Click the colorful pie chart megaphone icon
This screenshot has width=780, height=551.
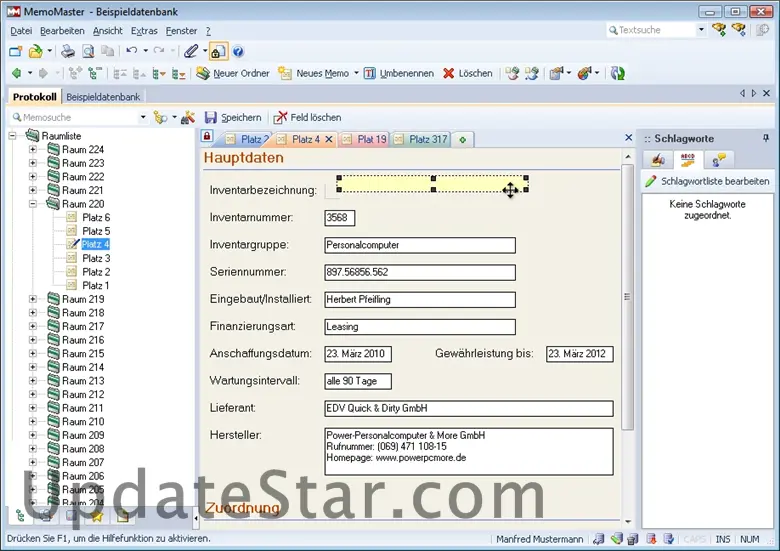[585, 74]
